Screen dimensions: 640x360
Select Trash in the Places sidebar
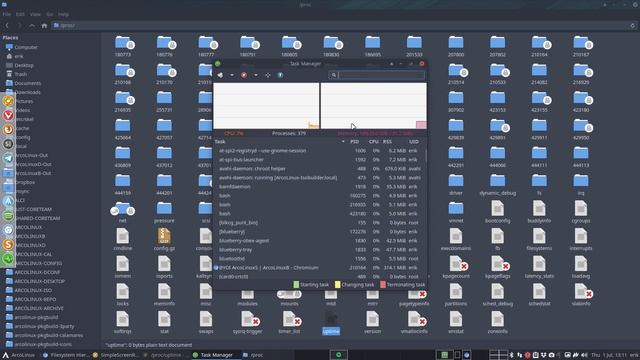20,74
